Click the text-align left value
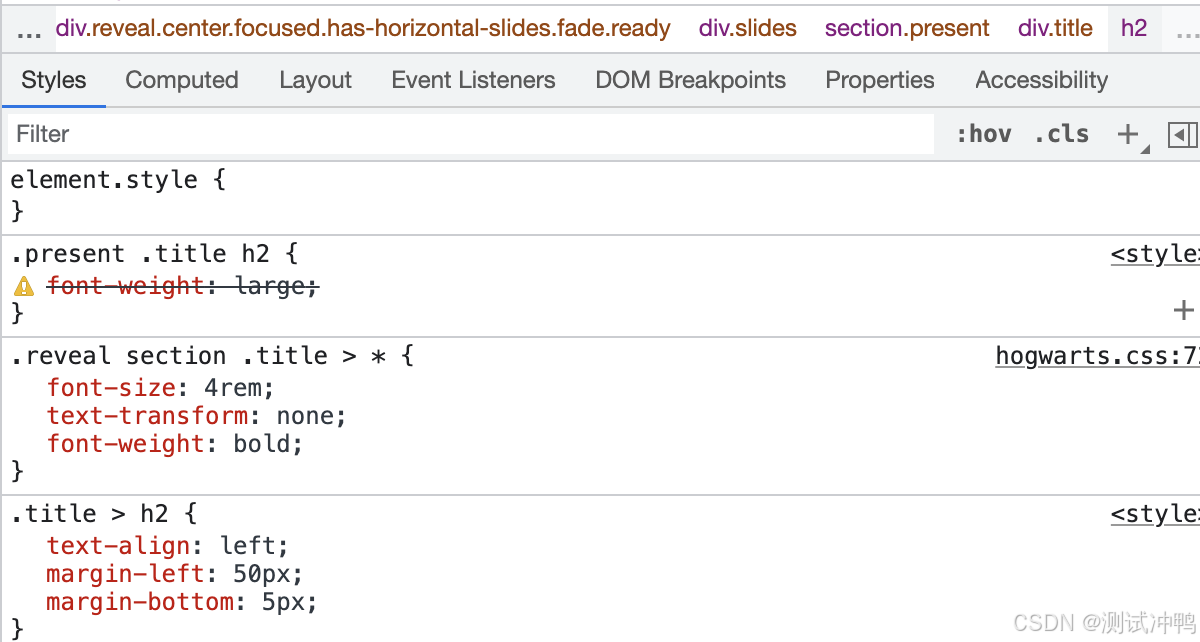Viewport: 1200px width, 642px height. [253, 546]
